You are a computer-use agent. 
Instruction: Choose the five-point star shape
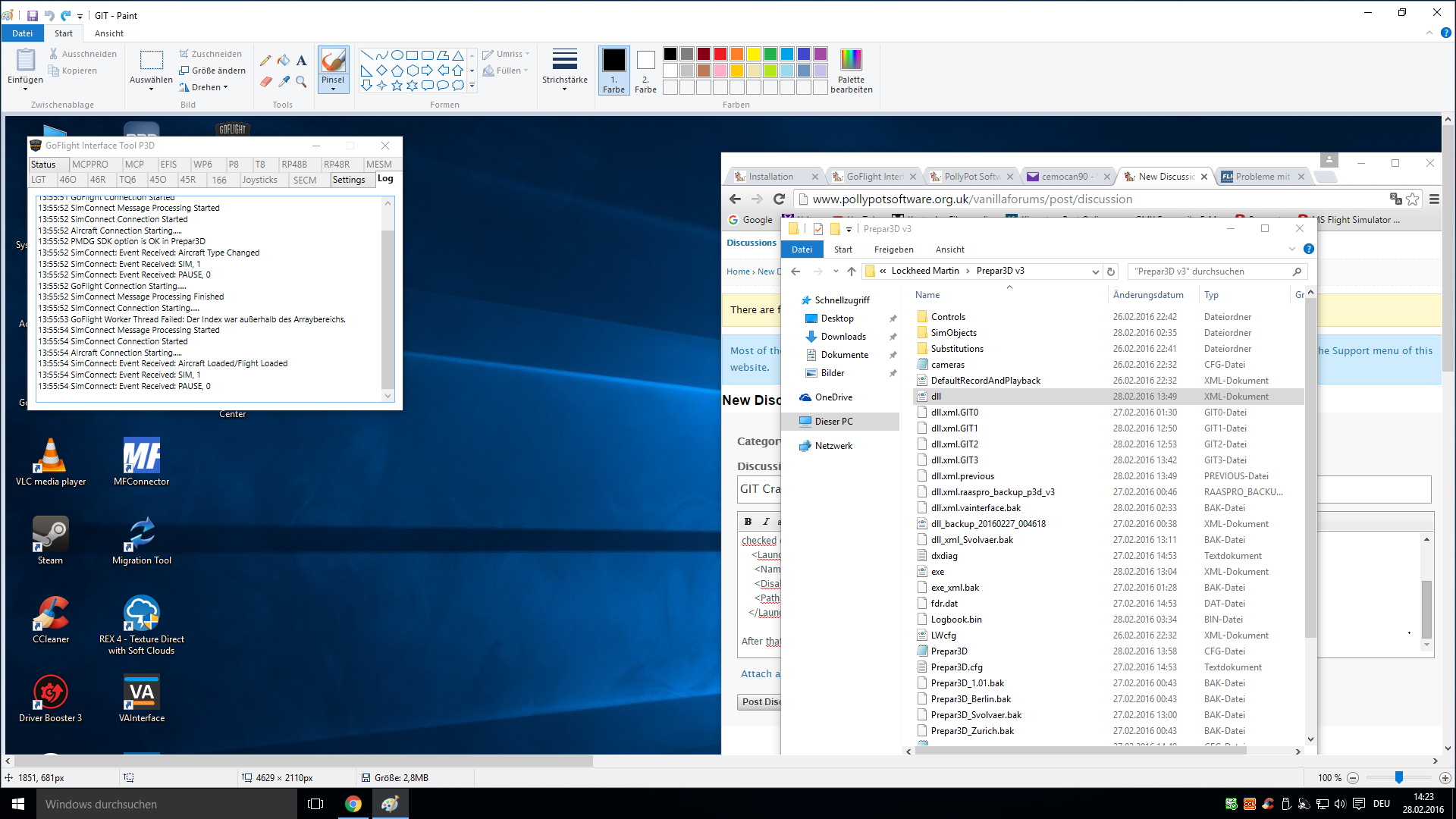click(x=397, y=86)
